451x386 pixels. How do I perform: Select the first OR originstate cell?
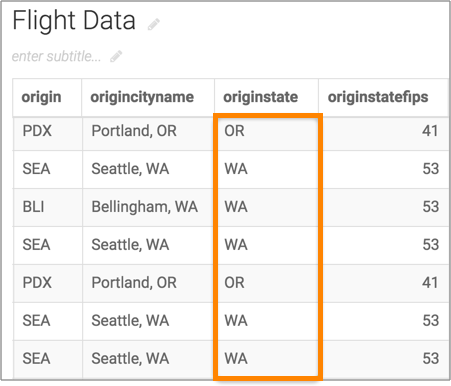coord(234,131)
